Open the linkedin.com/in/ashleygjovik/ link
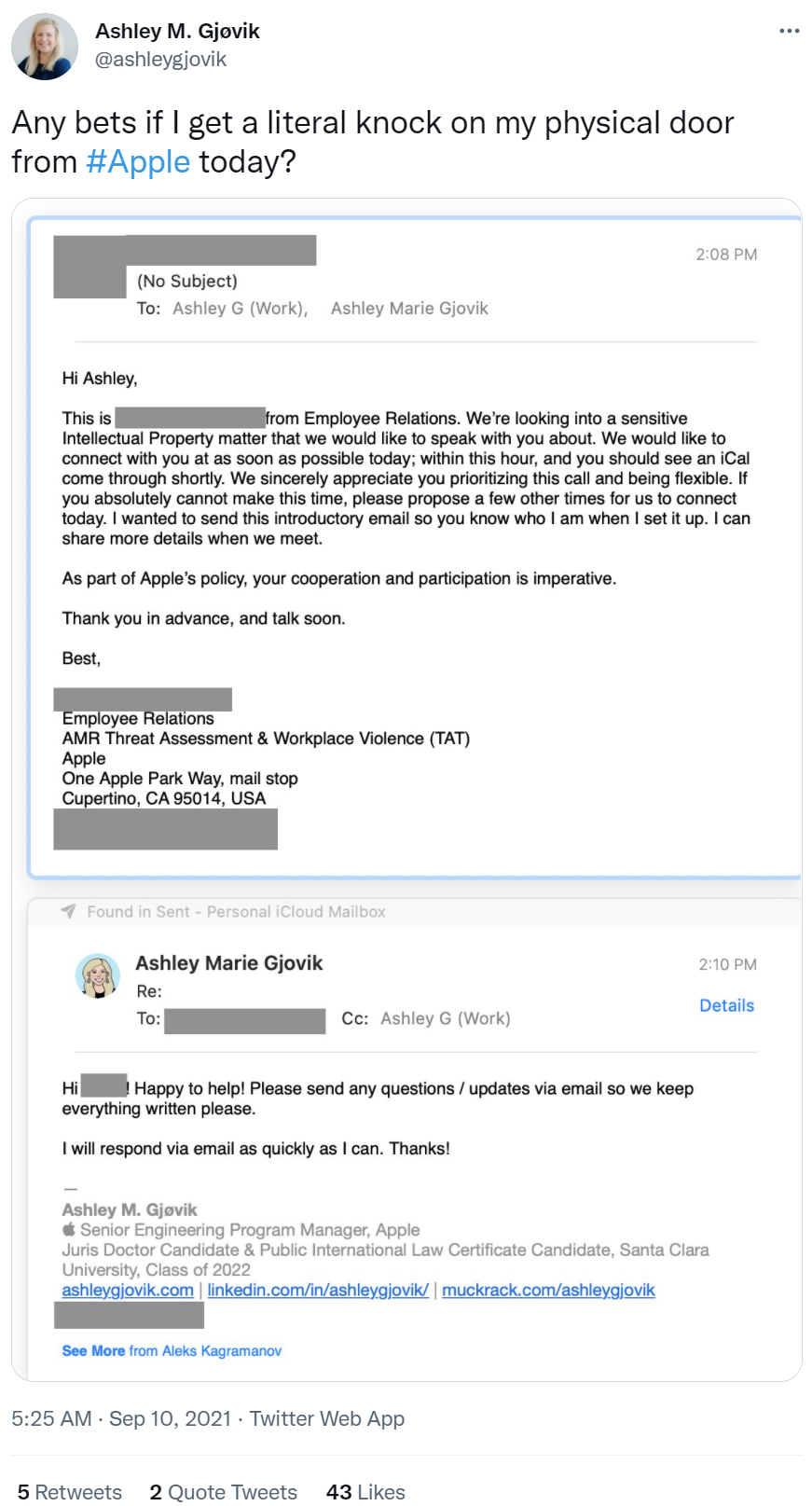Viewport: 812px width, 1506px height. 318,1290
